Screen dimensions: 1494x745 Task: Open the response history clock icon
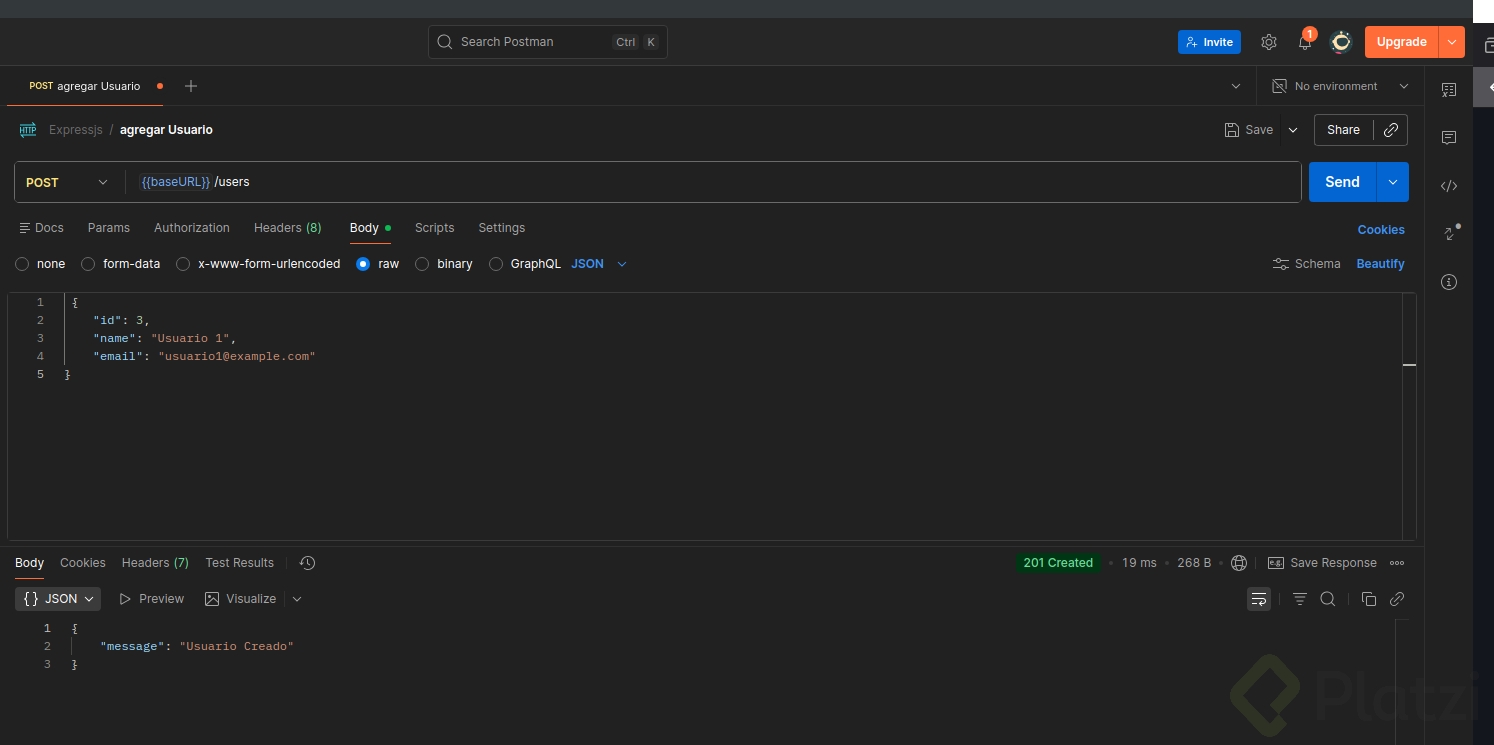[307, 563]
